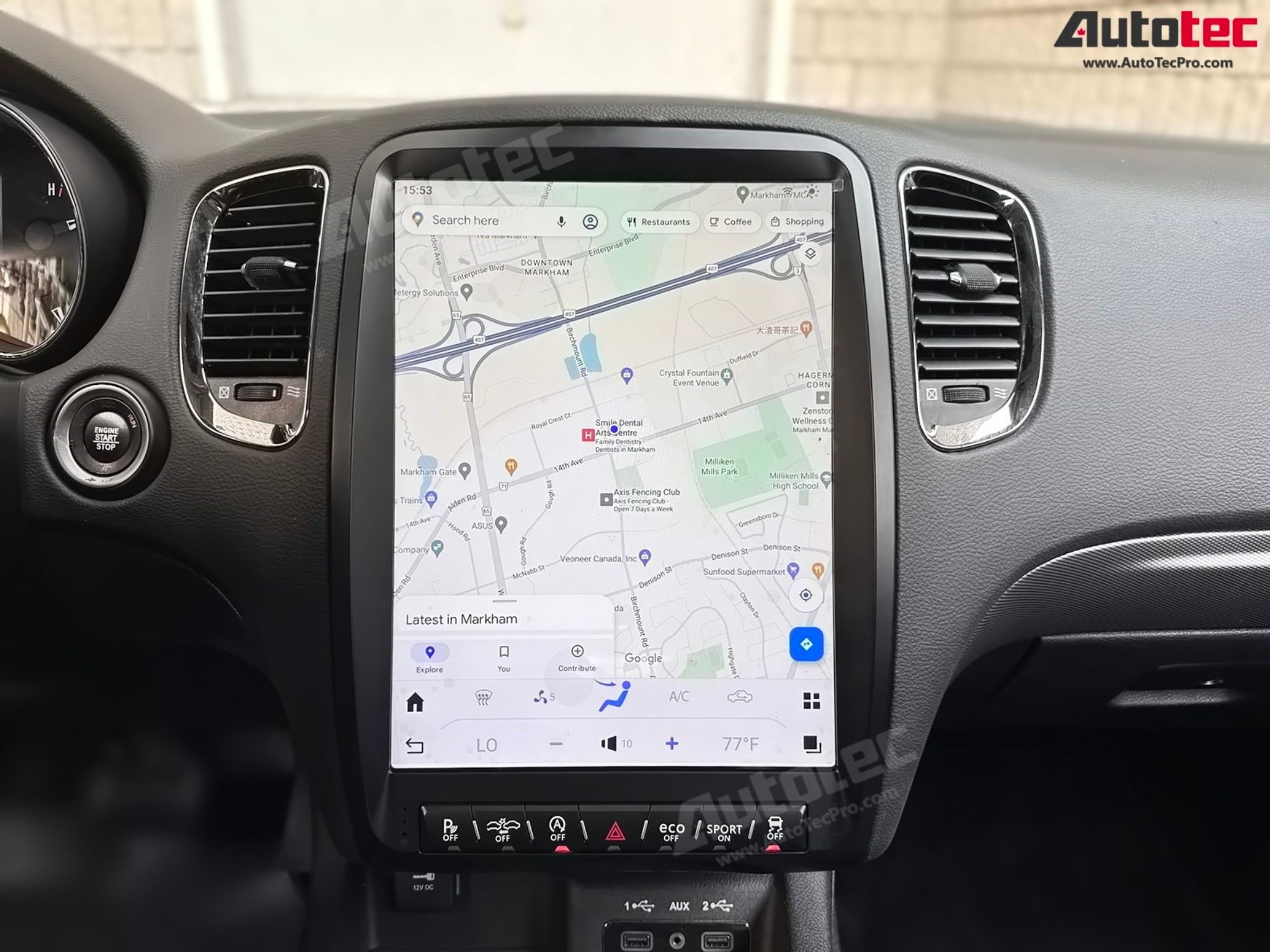This screenshot has width=1270, height=952.
Task: Tap the location/GPS center icon
Action: coord(805,597)
